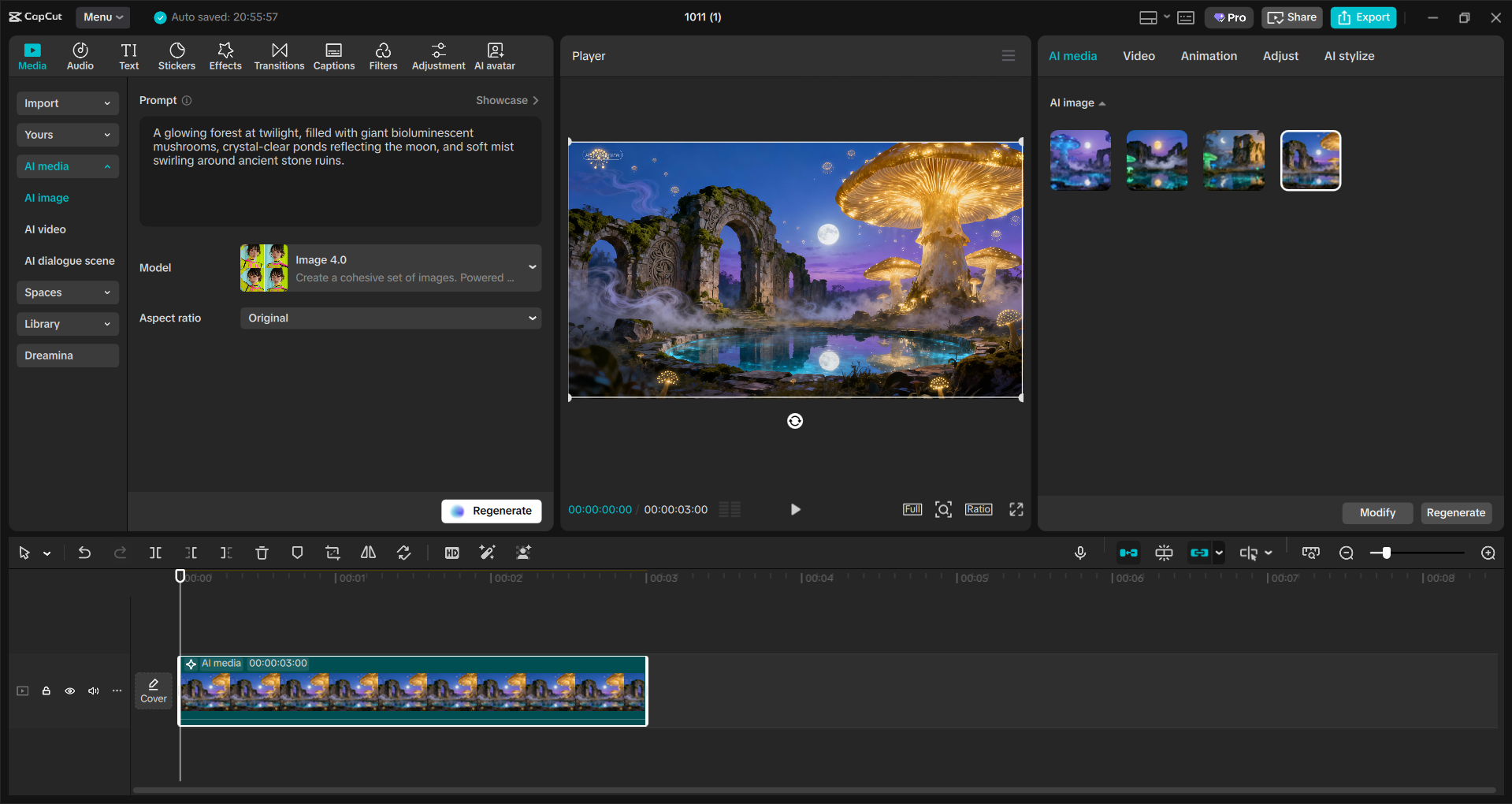Select the Captions tool
Screen dimensions: 1512x804
(x=333, y=55)
